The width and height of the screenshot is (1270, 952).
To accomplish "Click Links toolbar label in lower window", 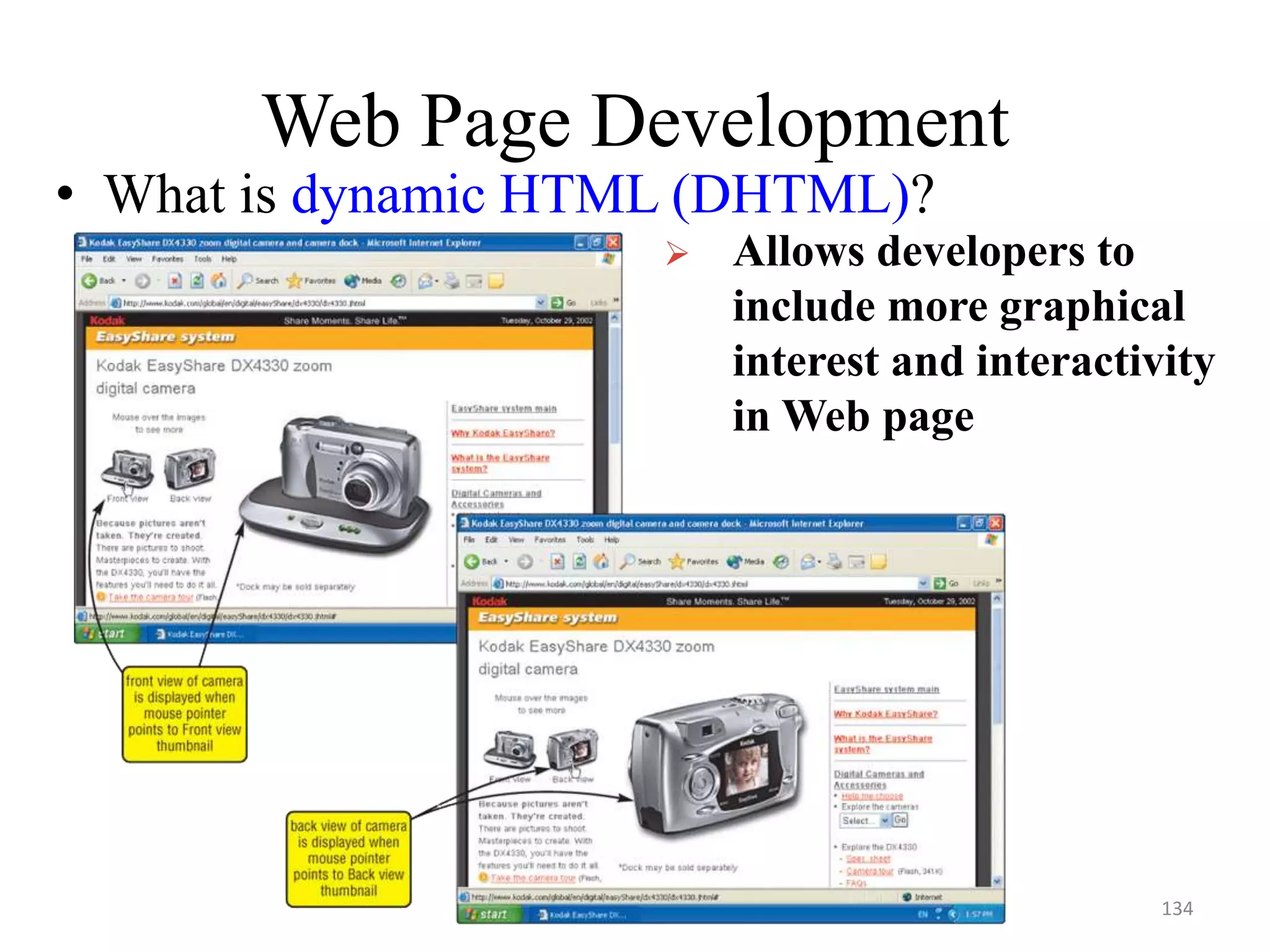I will coord(980,583).
